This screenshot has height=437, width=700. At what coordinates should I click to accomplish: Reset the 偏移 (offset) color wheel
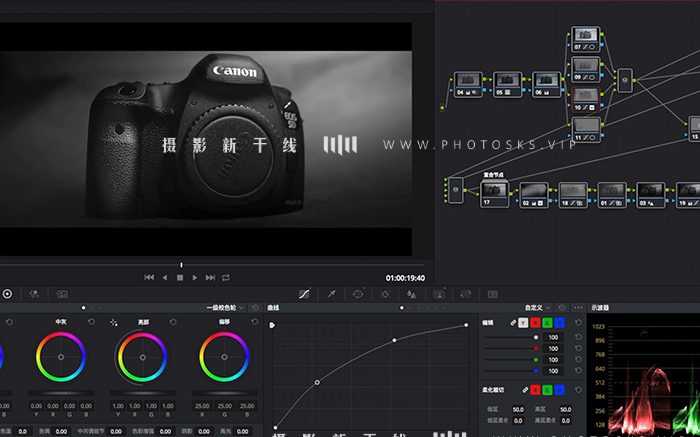point(255,322)
